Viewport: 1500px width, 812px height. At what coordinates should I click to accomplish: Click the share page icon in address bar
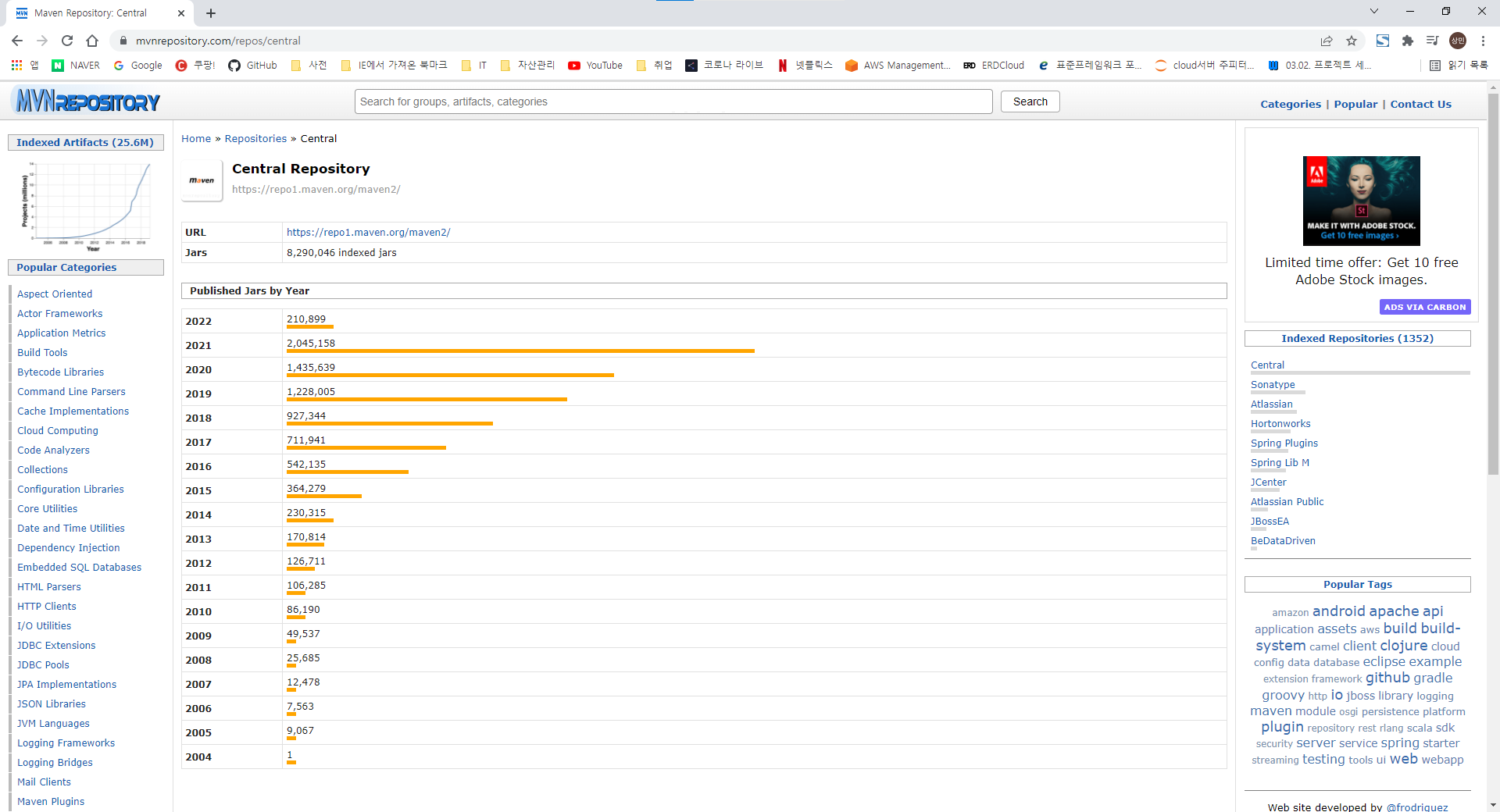point(1327,41)
